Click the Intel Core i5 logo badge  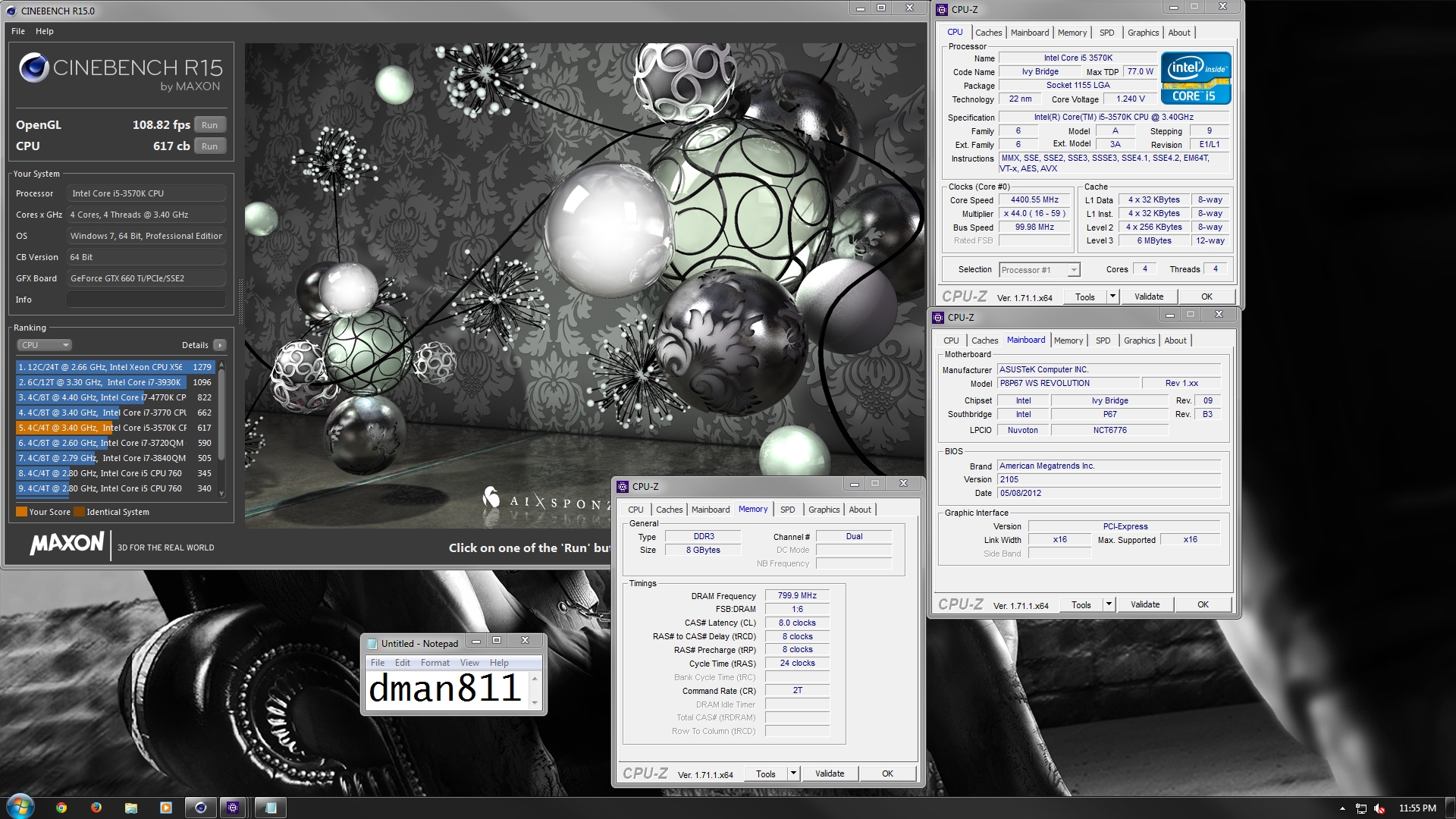[1195, 77]
